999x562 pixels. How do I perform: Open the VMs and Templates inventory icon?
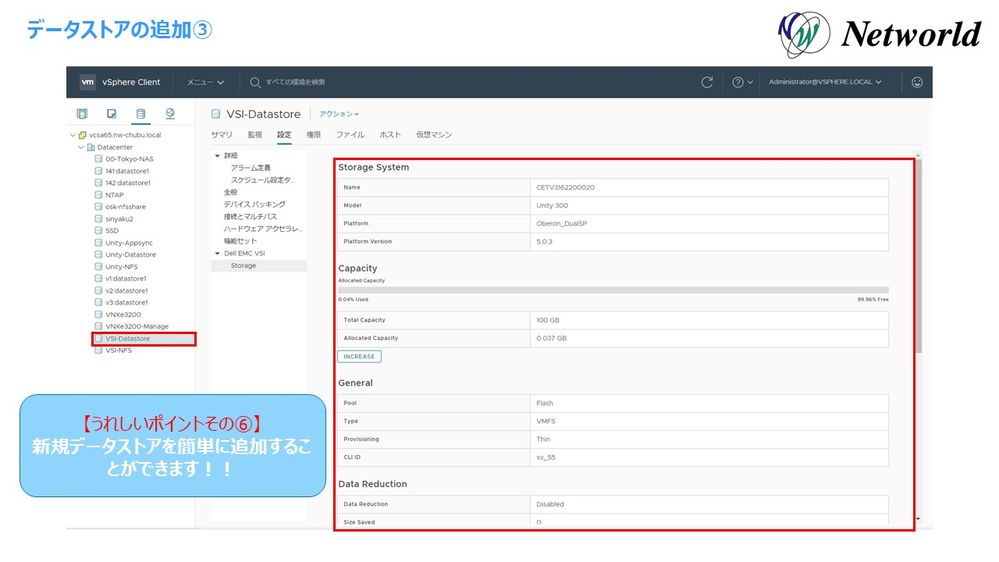pos(111,113)
